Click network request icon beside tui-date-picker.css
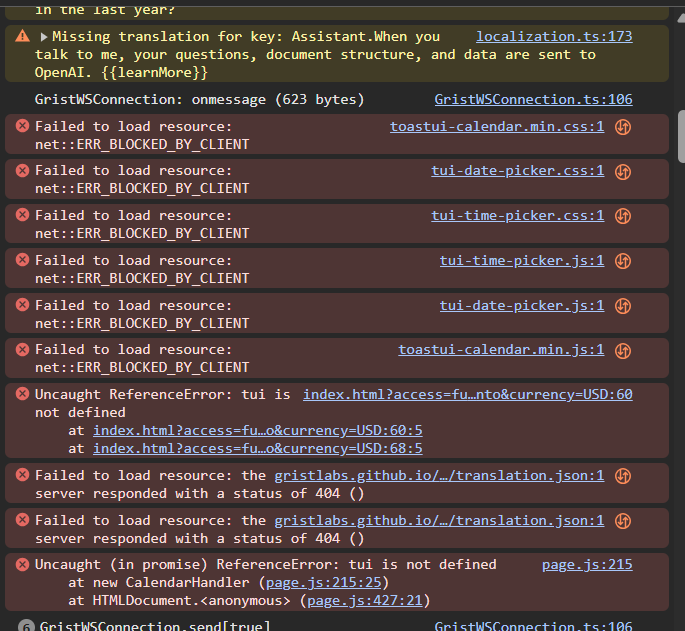The image size is (685, 631). [623, 171]
